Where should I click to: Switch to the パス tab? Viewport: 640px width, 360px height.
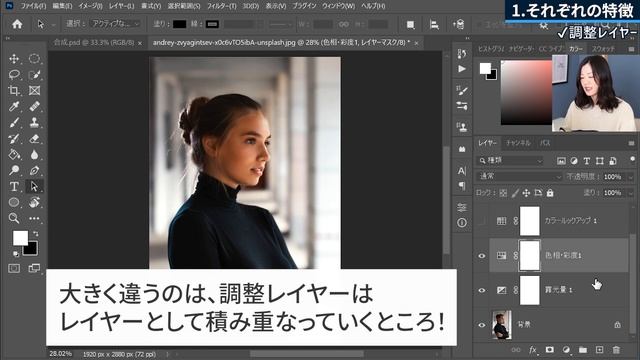[545, 143]
